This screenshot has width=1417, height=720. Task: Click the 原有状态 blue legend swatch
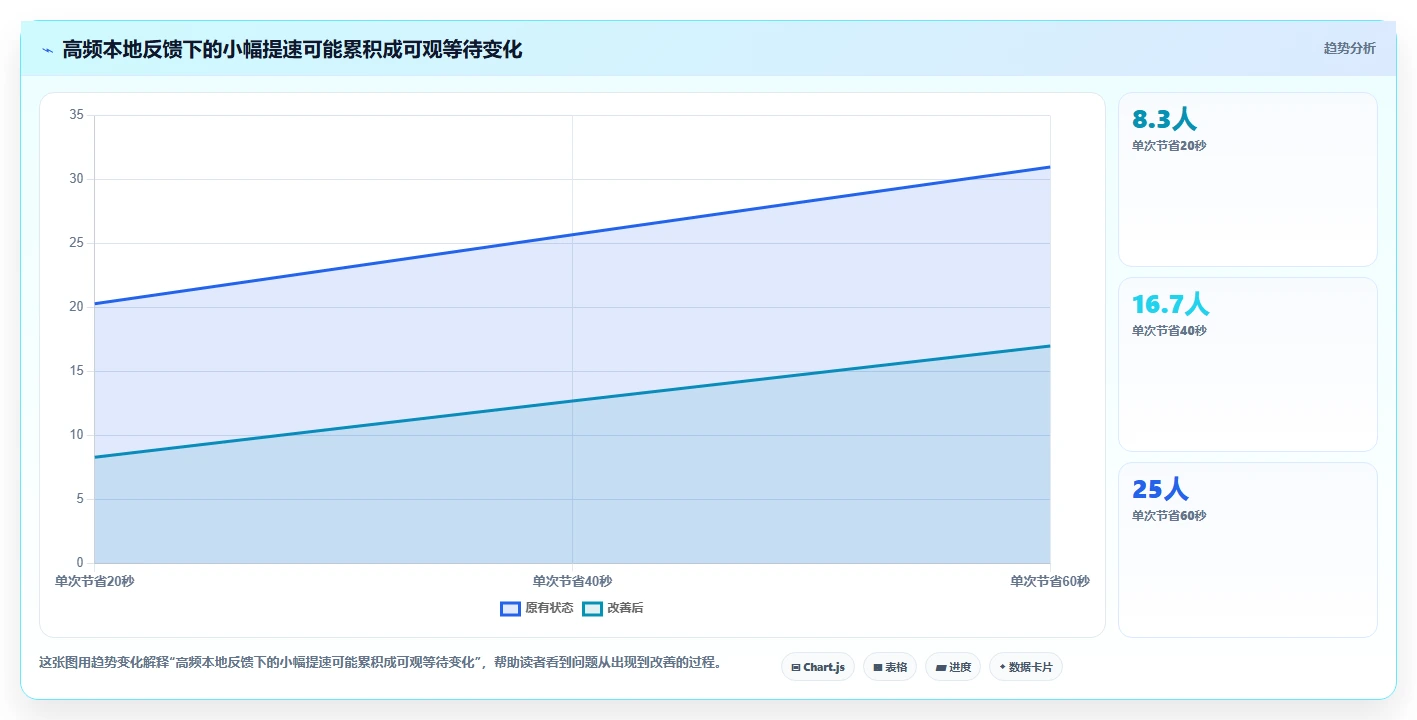[x=510, y=608]
